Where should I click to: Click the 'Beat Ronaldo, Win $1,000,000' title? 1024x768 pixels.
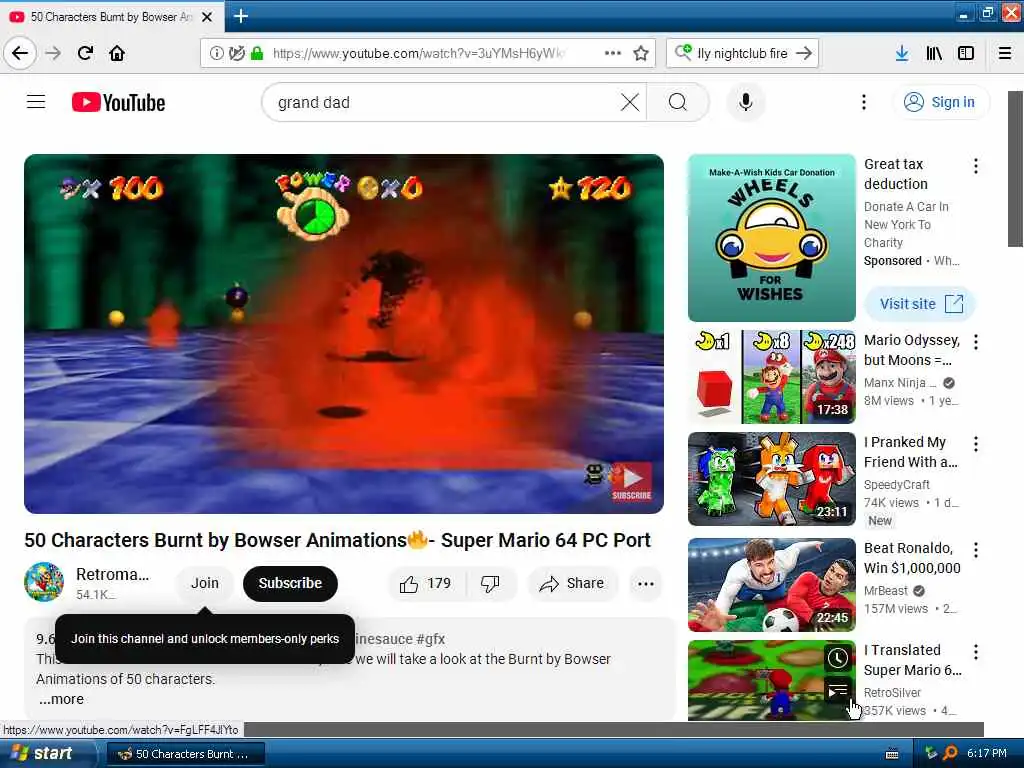coord(912,558)
